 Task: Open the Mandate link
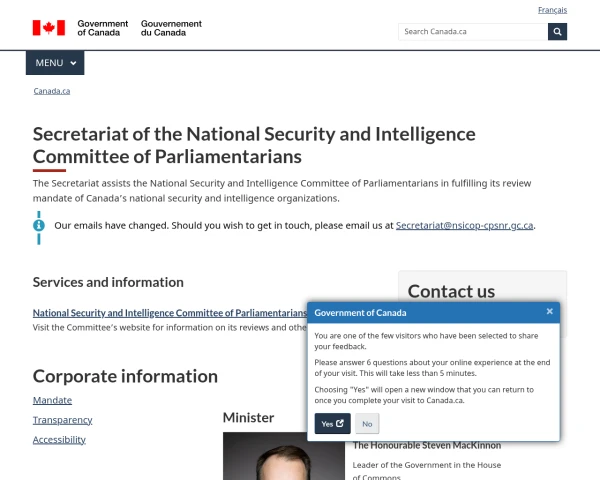(52, 400)
